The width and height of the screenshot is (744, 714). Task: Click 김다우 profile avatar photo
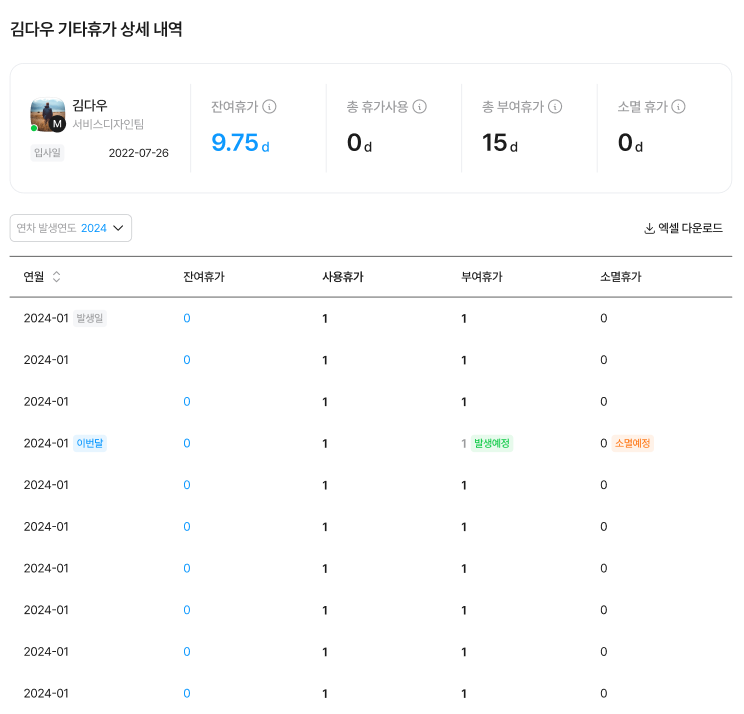(x=47, y=115)
